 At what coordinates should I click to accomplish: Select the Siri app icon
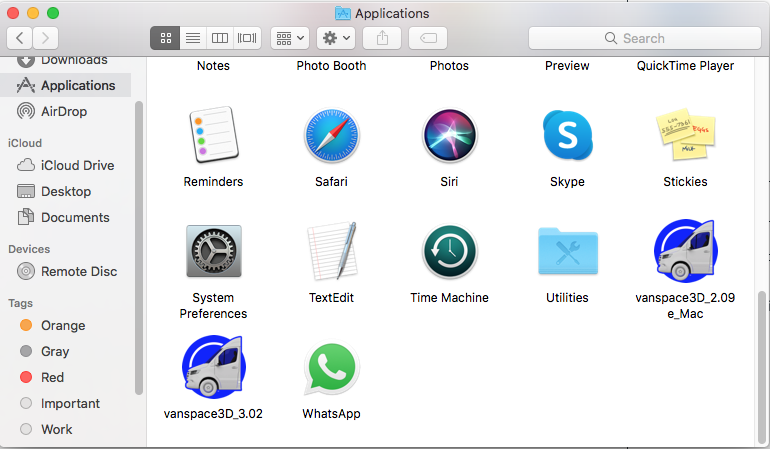tap(449, 136)
